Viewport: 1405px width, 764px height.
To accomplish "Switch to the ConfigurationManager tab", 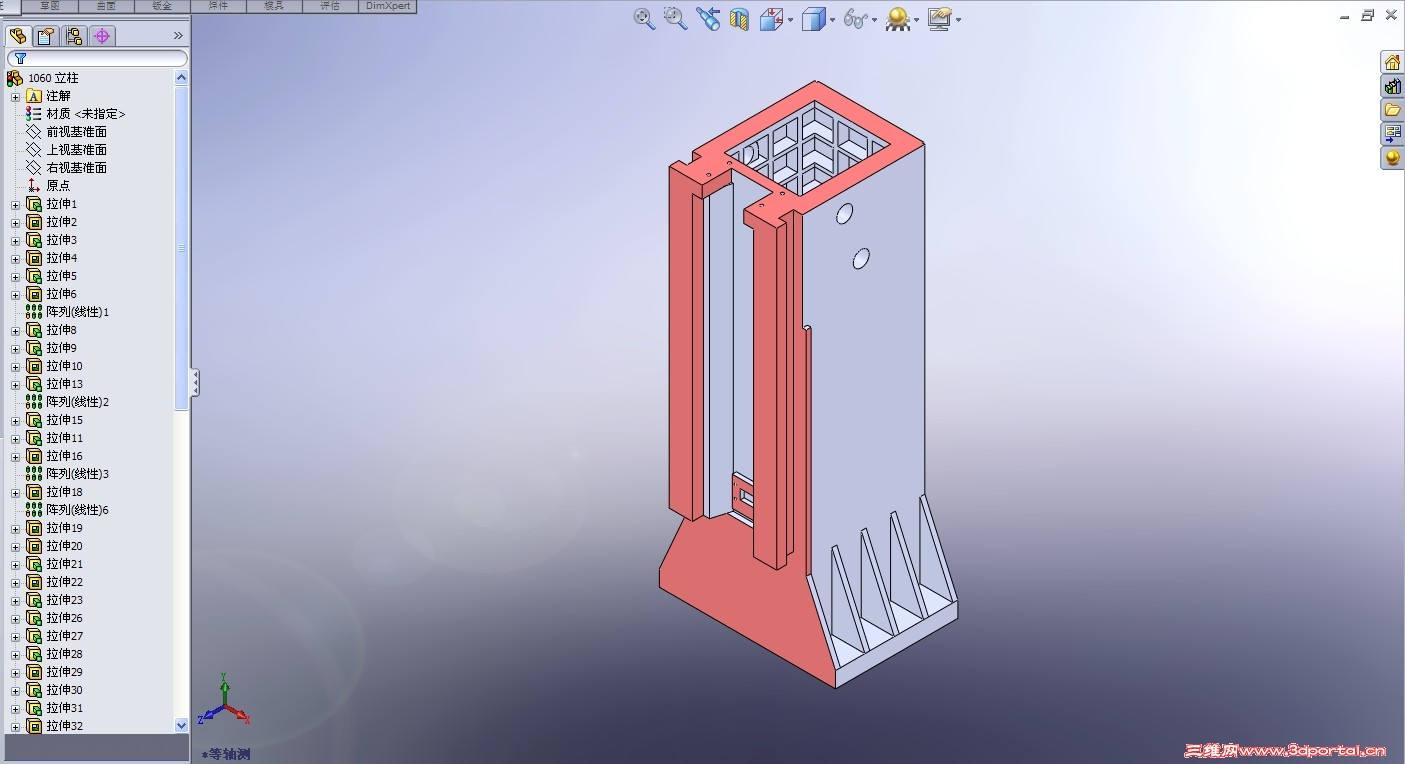I will point(74,36).
